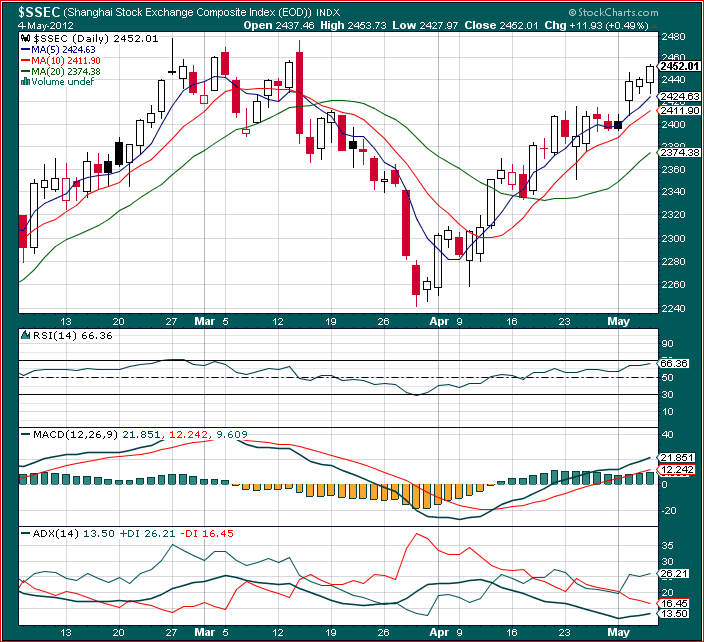Image resolution: width=704 pixels, height=642 pixels.
Task: Click the High 2453.73 value
Action: point(353,26)
